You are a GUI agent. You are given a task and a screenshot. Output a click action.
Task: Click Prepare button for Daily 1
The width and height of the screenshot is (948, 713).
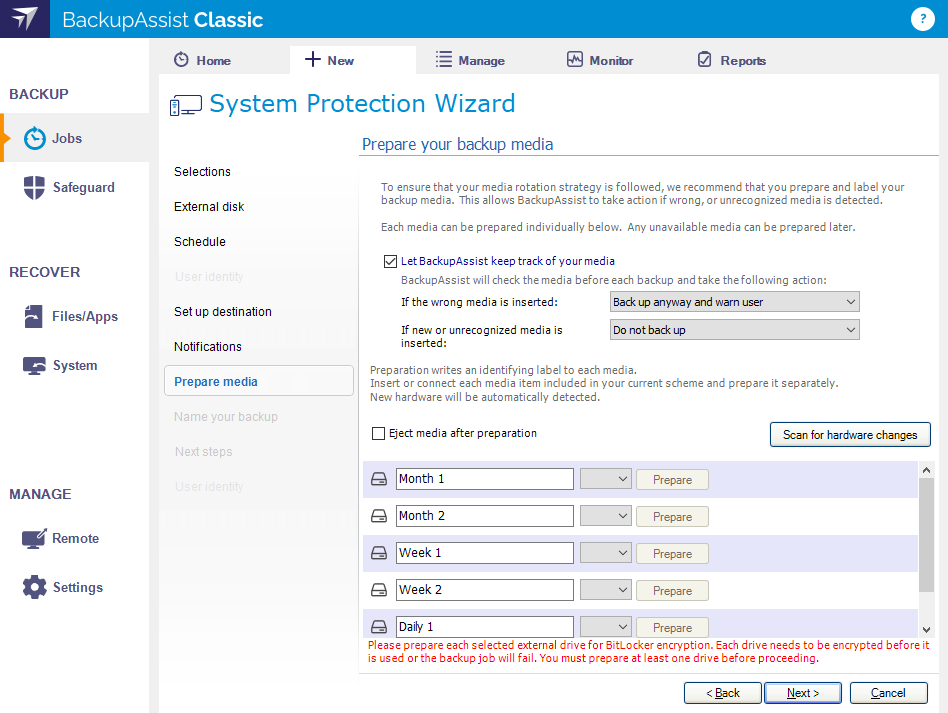(672, 627)
